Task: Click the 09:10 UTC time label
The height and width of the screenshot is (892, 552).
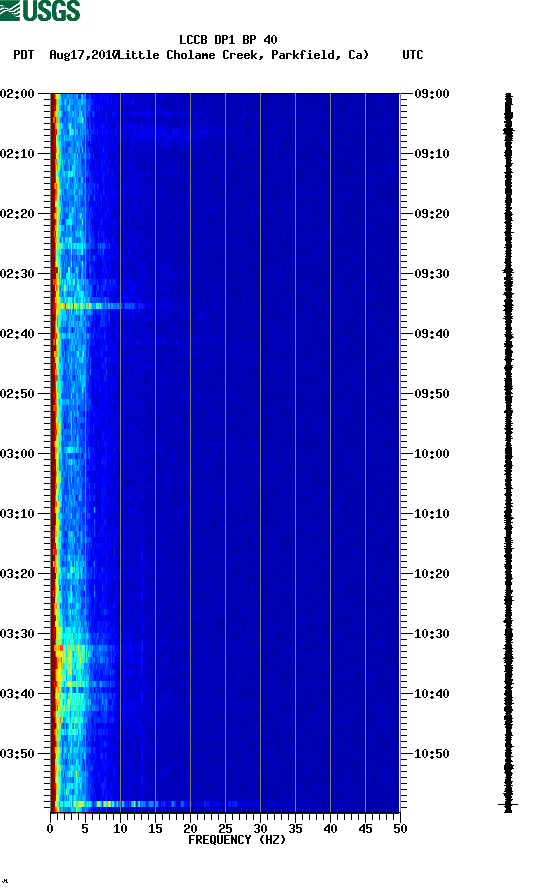Action: pos(432,154)
